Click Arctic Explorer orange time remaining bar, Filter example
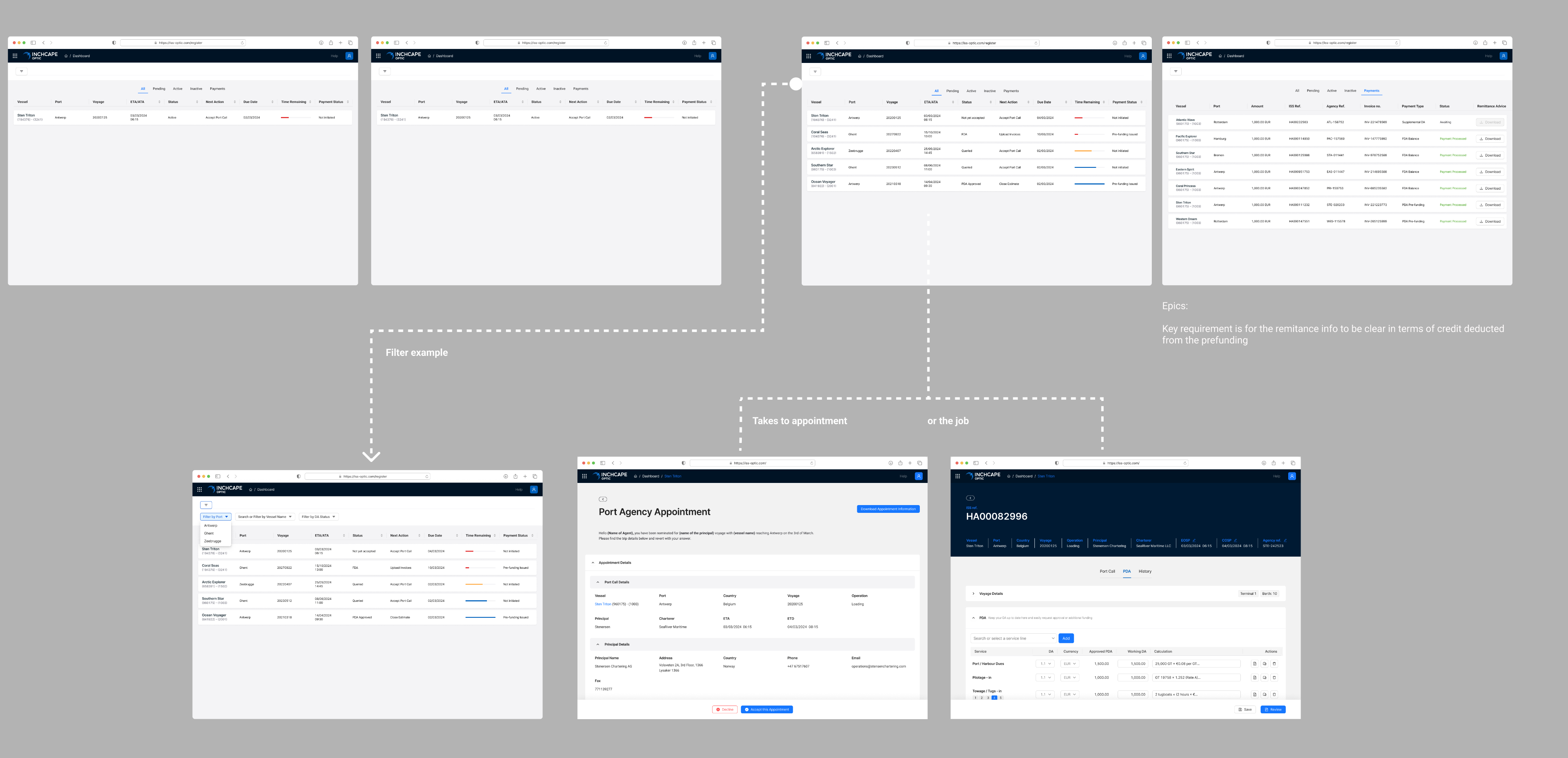 474,585
